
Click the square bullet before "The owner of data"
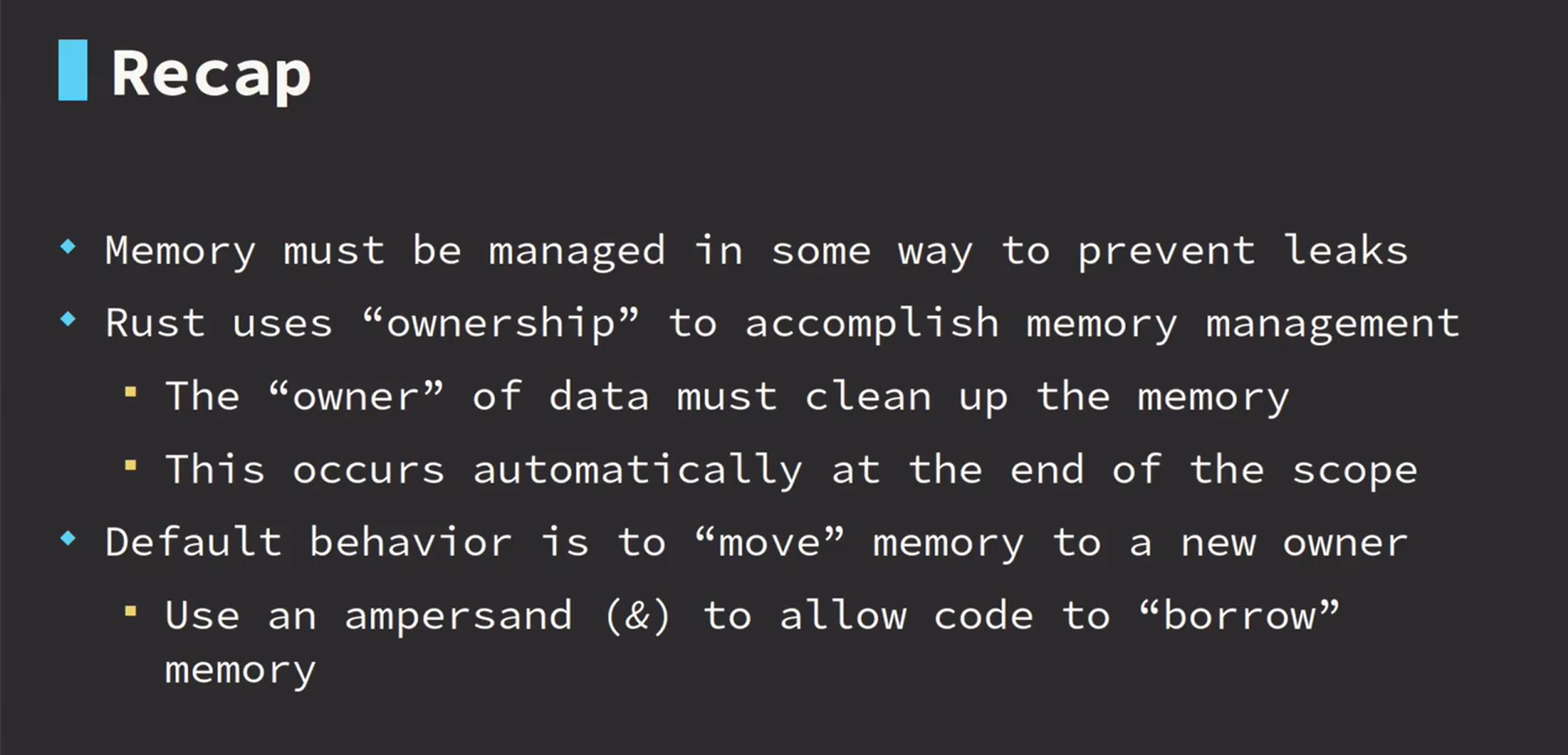(x=130, y=392)
